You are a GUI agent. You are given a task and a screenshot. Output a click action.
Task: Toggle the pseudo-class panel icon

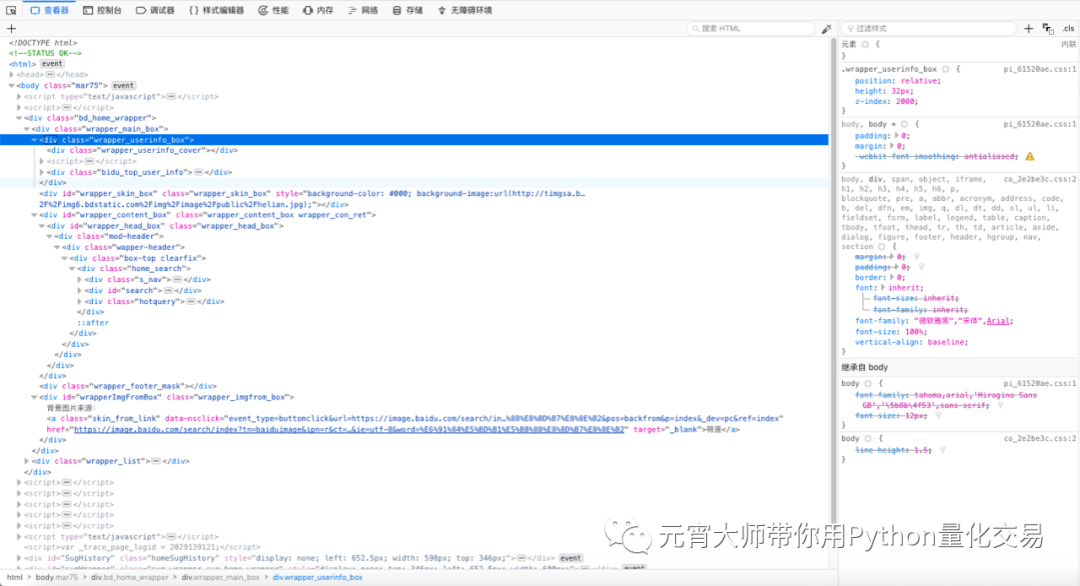1048,28
